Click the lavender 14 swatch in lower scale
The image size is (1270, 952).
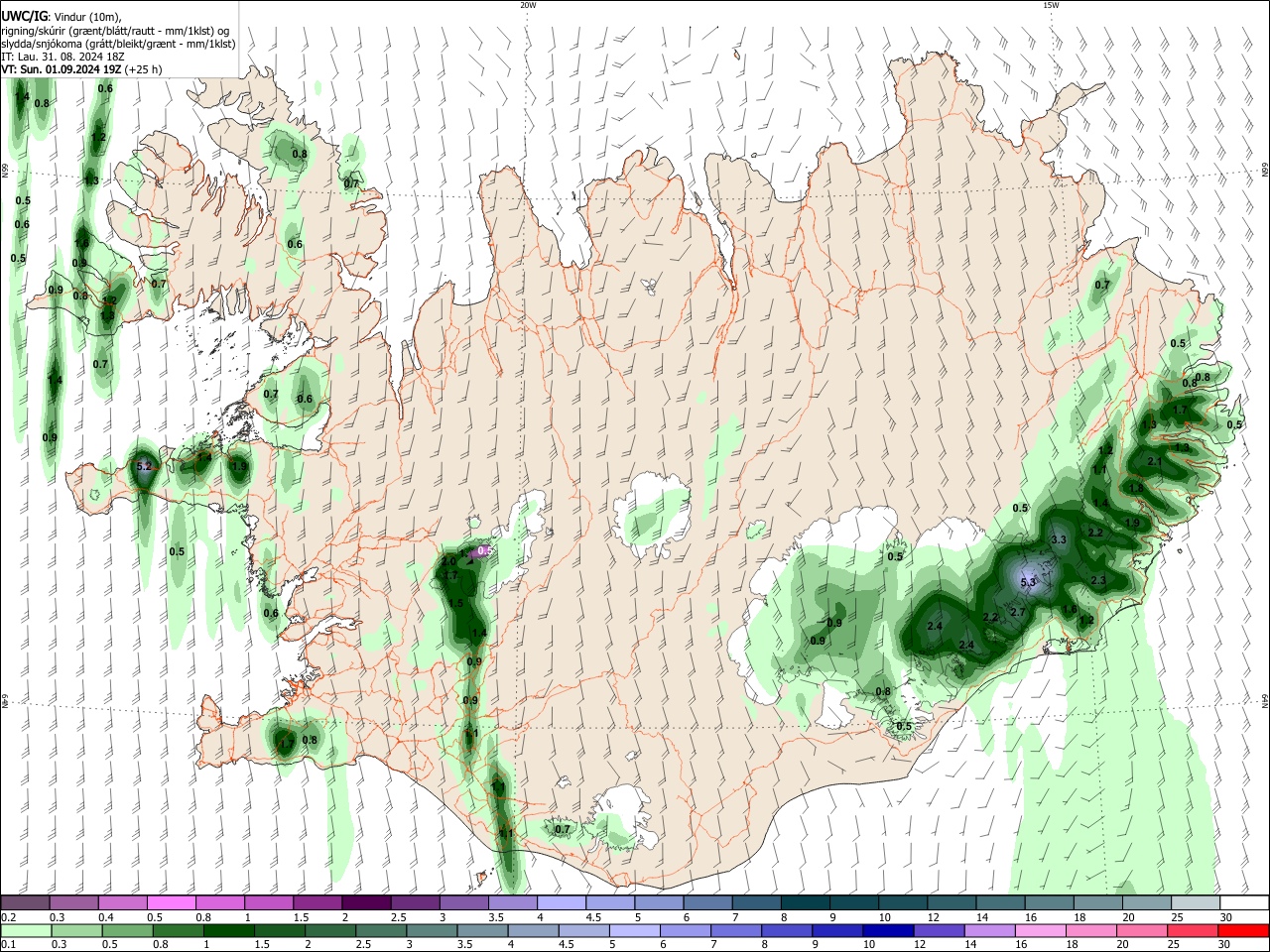tap(989, 931)
